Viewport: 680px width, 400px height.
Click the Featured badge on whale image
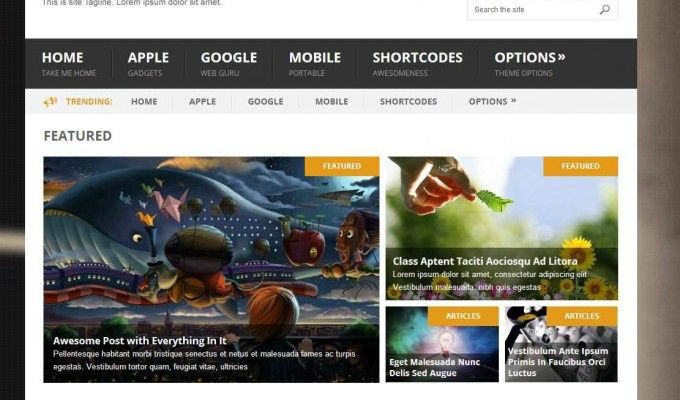point(342,166)
